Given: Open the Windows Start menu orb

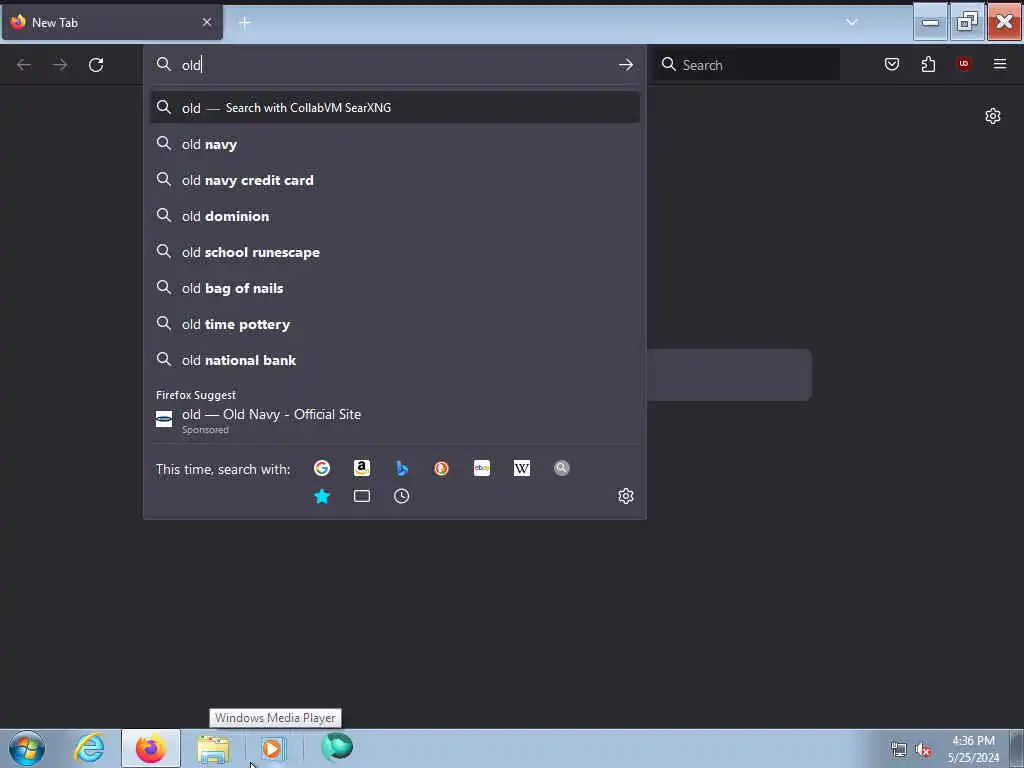Looking at the screenshot, I should (27, 748).
